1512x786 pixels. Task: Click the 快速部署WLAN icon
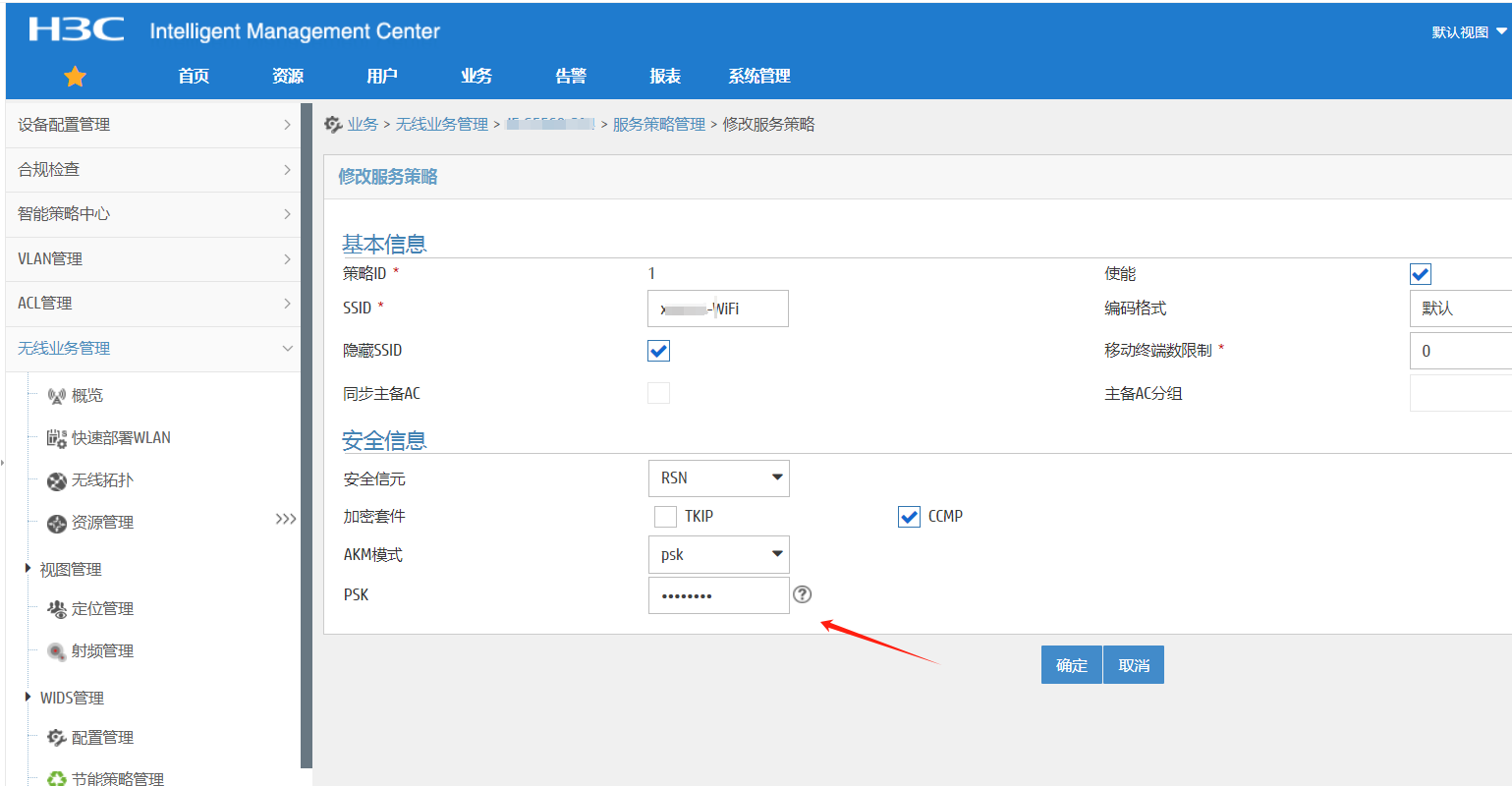pyautogui.click(x=56, y=438)
